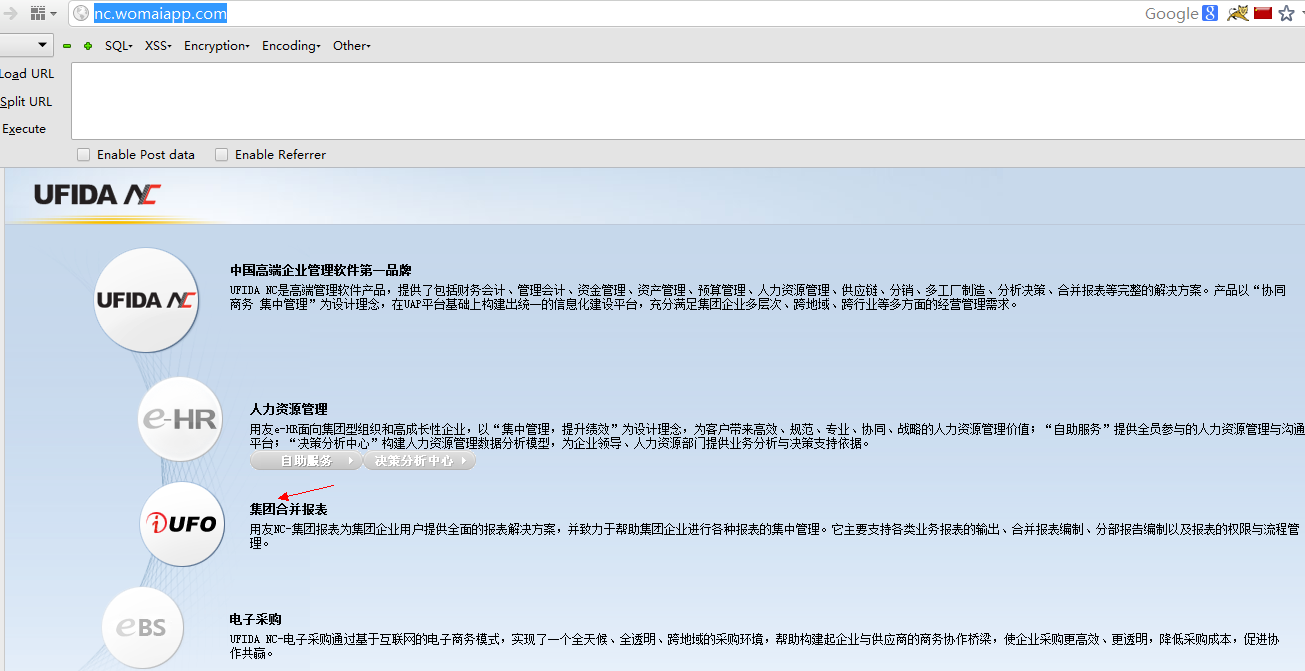The width and height of the screenshot is (1305, 671).
Task: Enable Post data checkbox
Action: pos(84,155)
